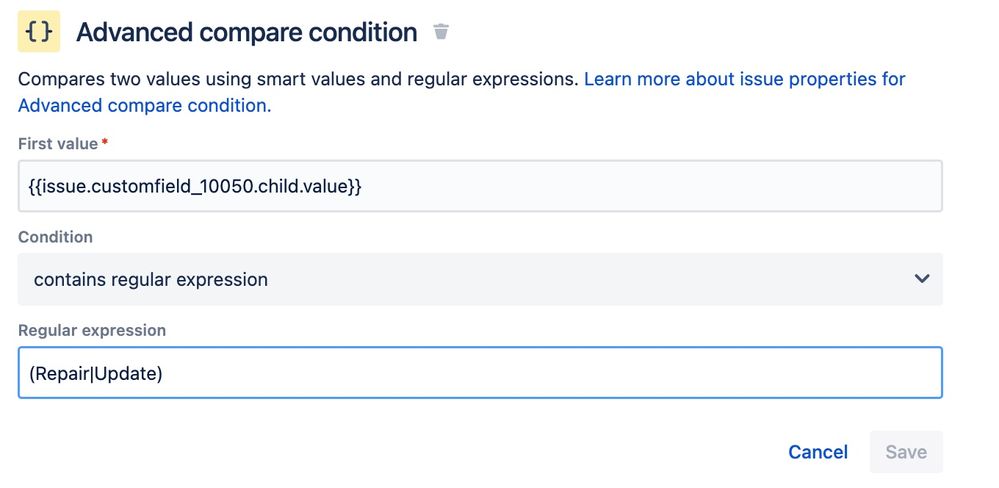Click the "Advanced compare condition" heading
999x488 pixels.
(x=246, y=32)
